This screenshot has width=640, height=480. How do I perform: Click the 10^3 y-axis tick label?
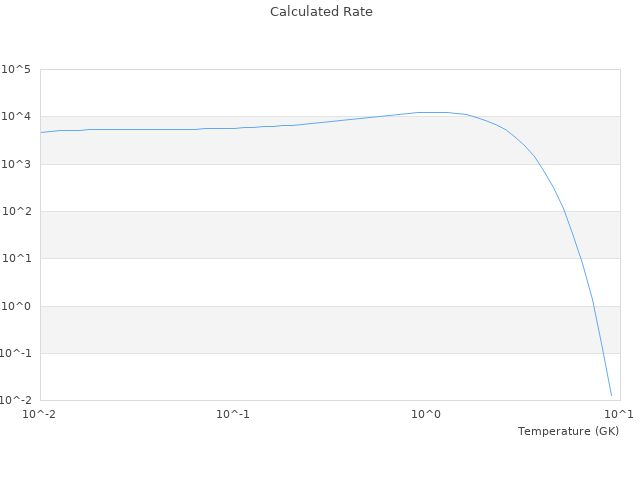(16, 164)
